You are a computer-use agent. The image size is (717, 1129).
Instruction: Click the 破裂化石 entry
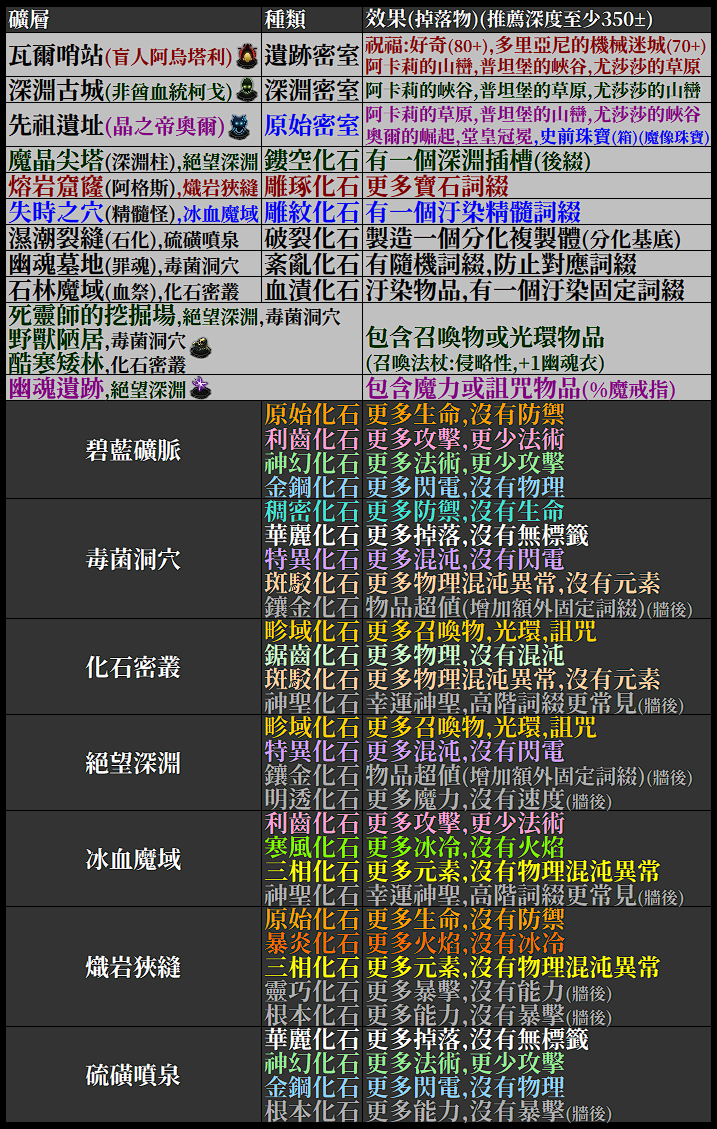(311, 238)
